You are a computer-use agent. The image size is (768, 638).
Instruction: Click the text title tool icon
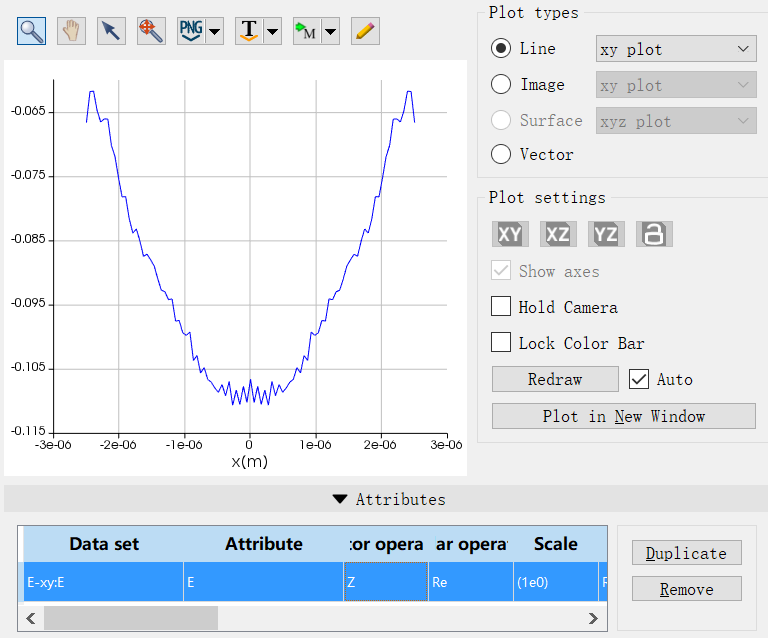click(x=249, y=31)
